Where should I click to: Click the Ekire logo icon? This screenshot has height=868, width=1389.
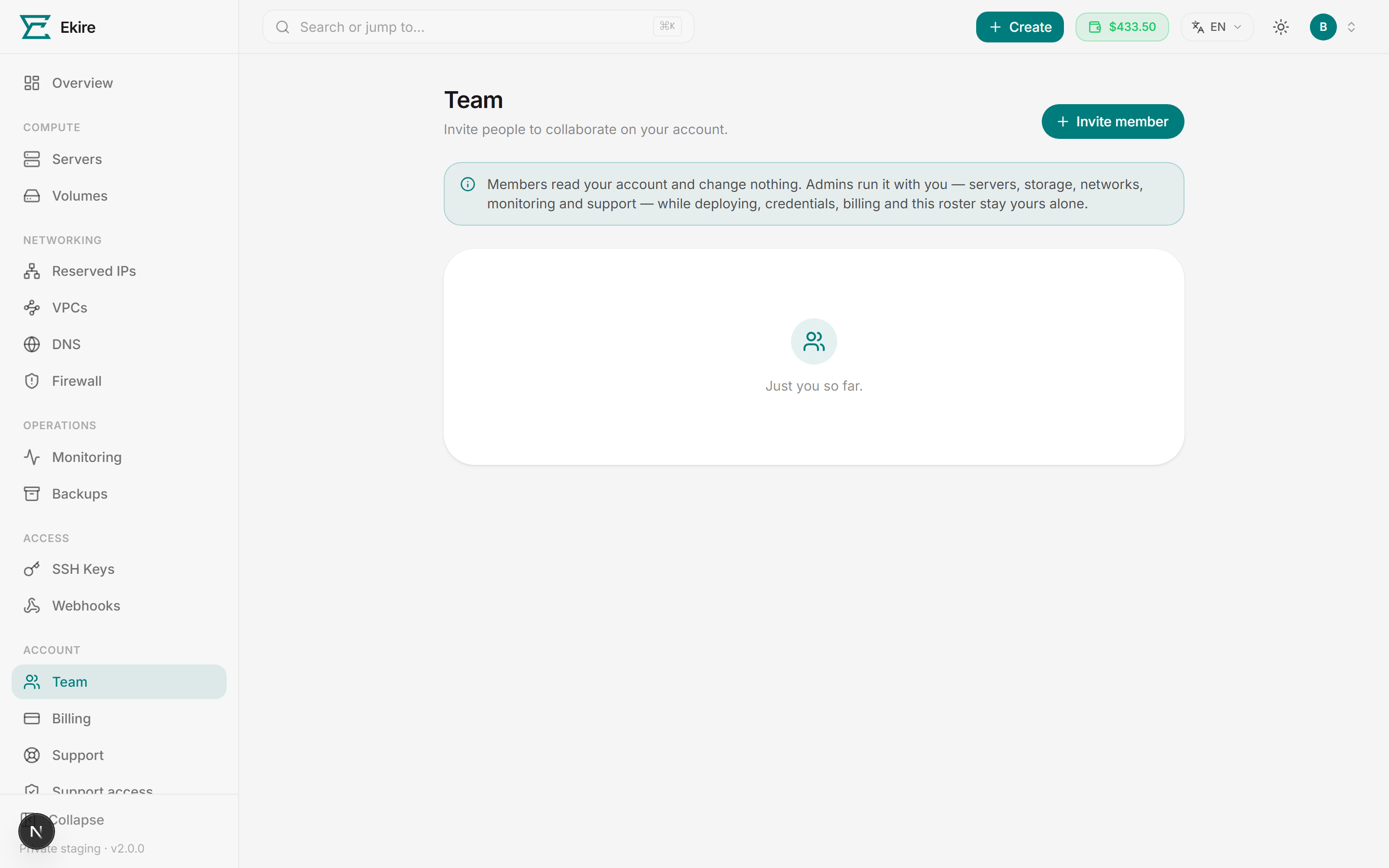pyautogui.click(x=36, y=27)
